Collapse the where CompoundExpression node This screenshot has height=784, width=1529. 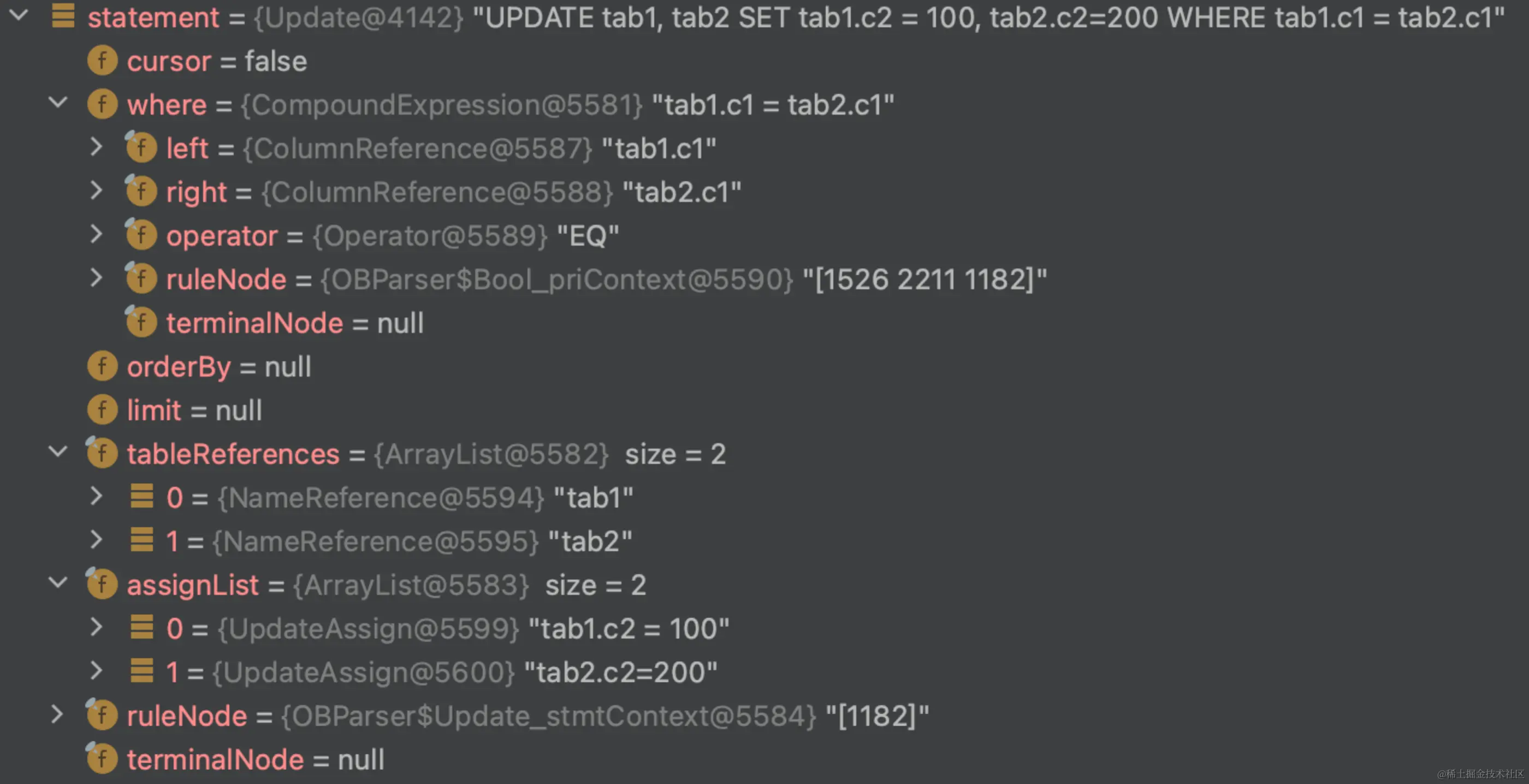click(57, 103)
